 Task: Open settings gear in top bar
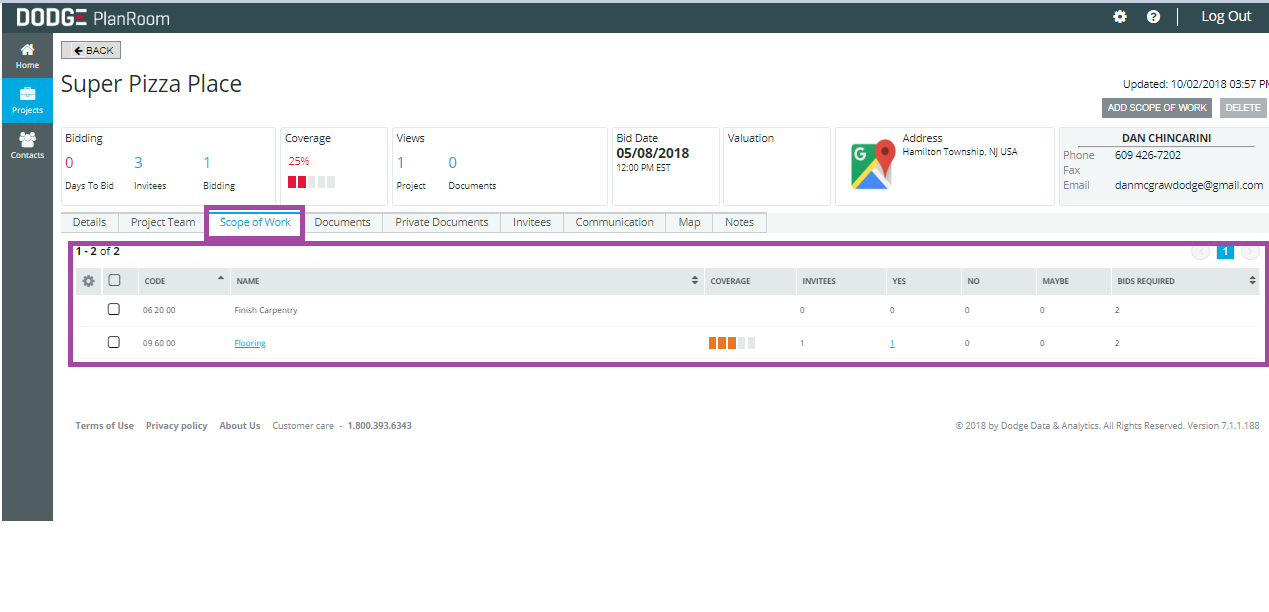tap(1120, 17)
